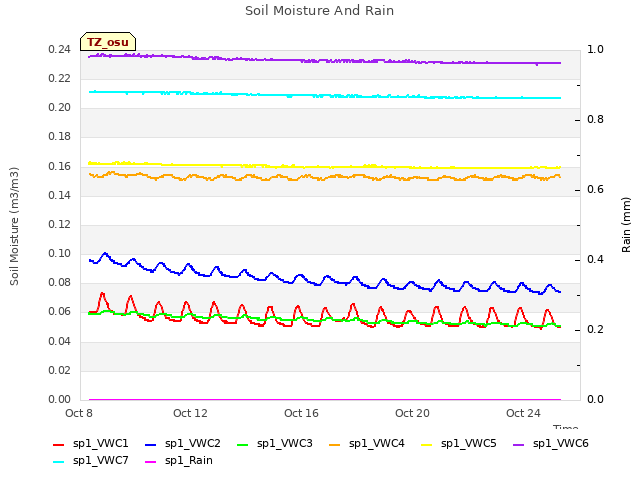Toggle sp1_VWC7 legend entry
640x480 pixels.
(91, 461)
